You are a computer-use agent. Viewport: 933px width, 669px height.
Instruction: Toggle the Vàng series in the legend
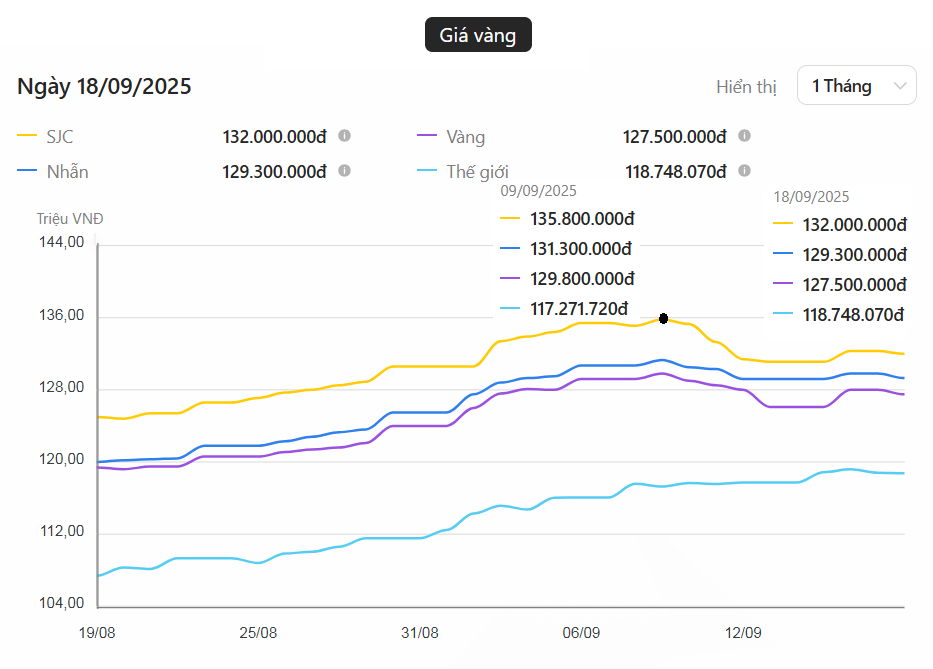(465, 137)
